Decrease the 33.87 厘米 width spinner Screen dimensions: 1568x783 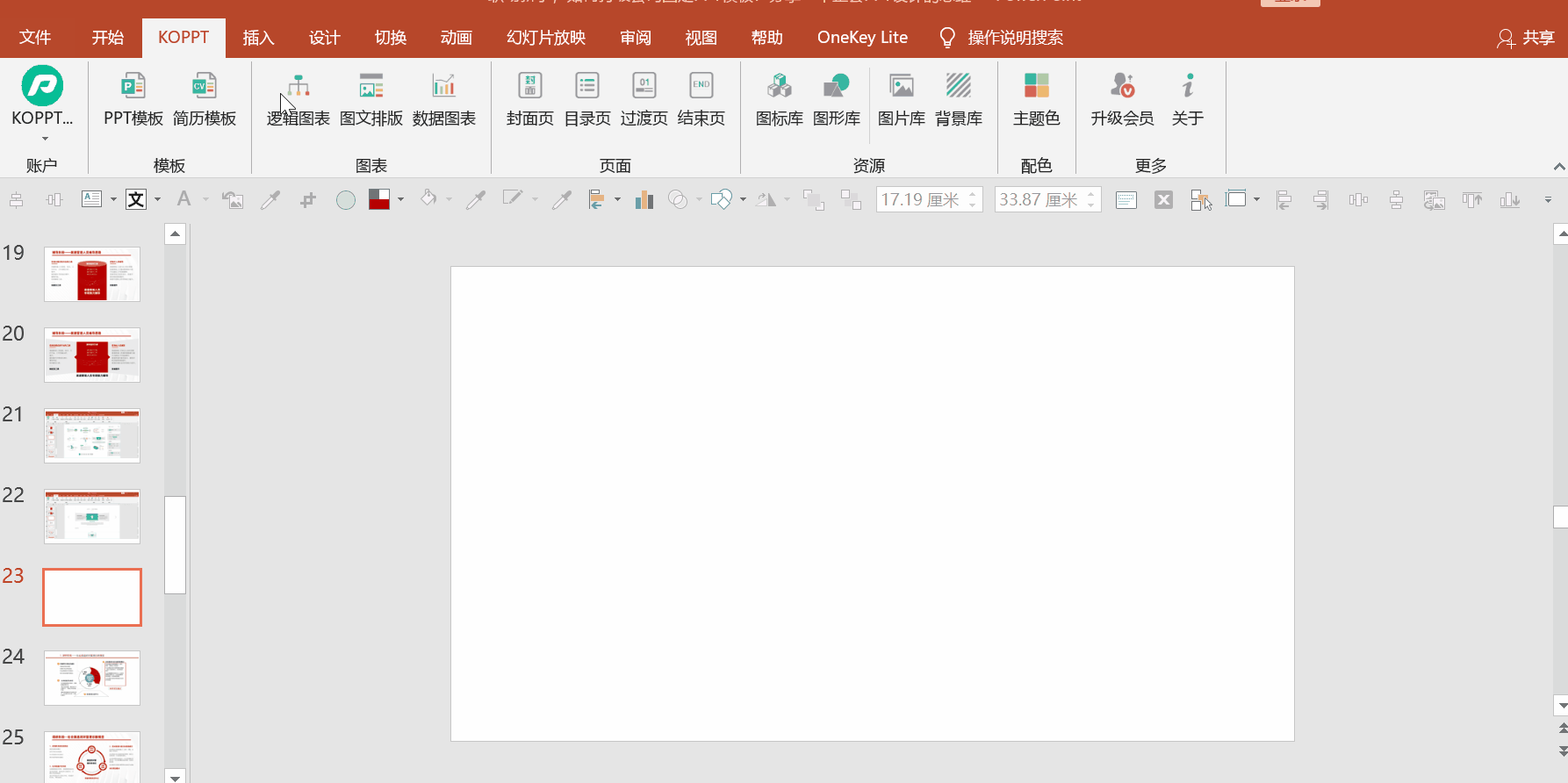tap(1091, 205)
